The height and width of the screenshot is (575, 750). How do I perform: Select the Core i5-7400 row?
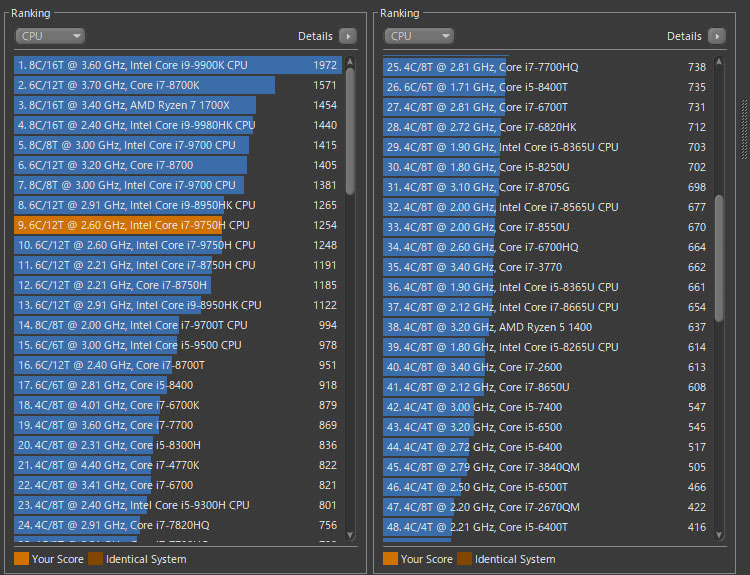tap(547, 408)
